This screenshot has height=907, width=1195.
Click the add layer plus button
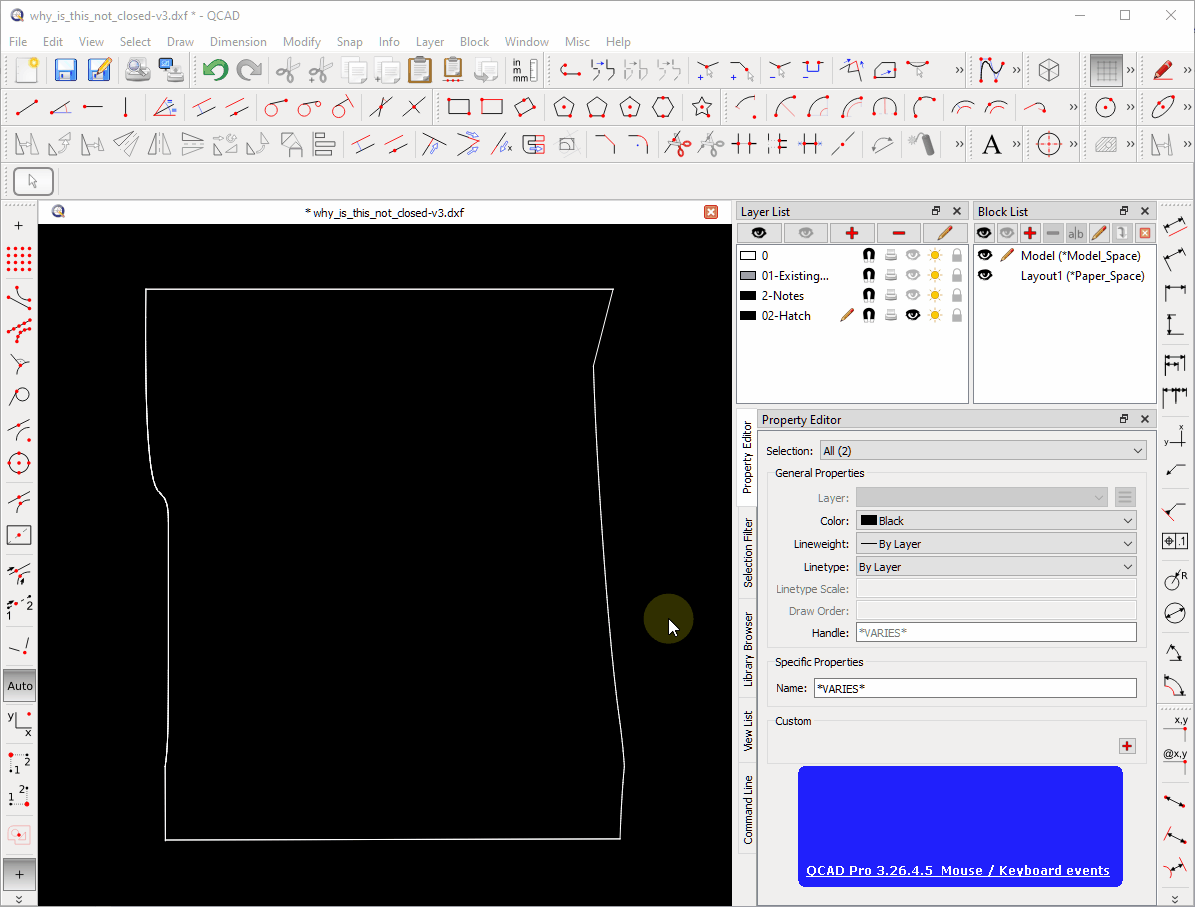[851, 232]
